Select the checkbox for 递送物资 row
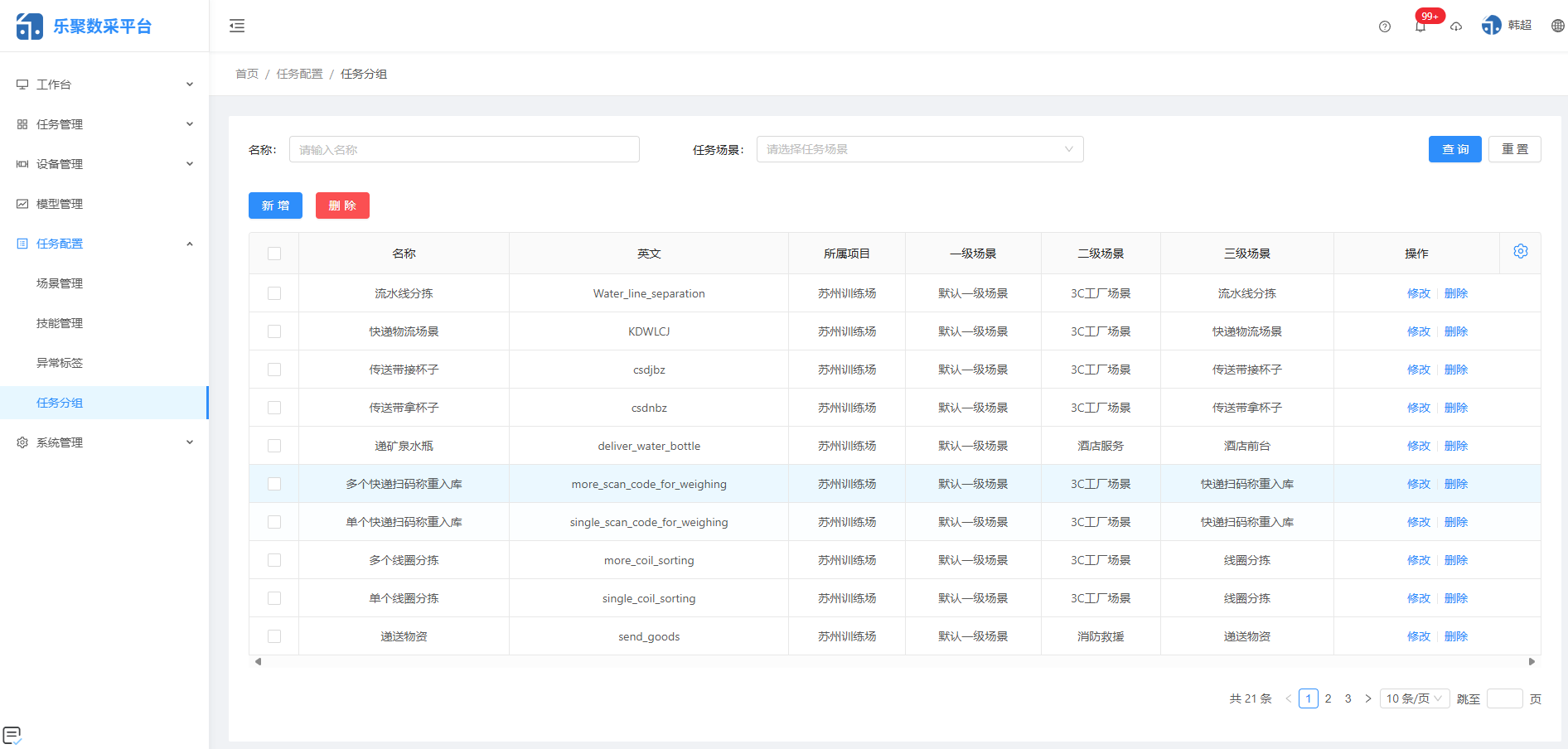Viewport: 1568px width, 749px height. coord(274,635)
